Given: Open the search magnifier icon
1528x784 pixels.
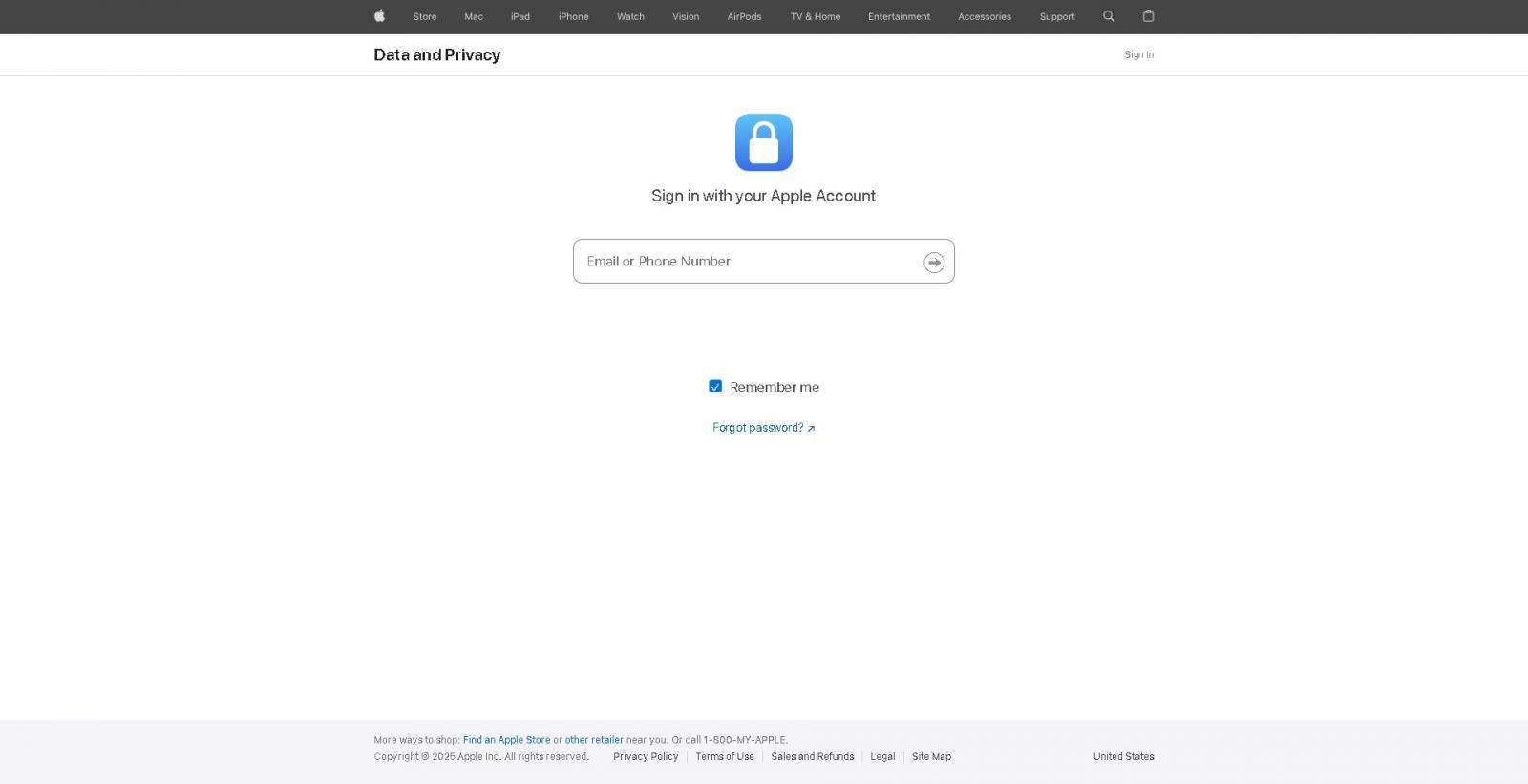Looking at the screenshot, I should pyautogui.click(x=1109, y=16).
